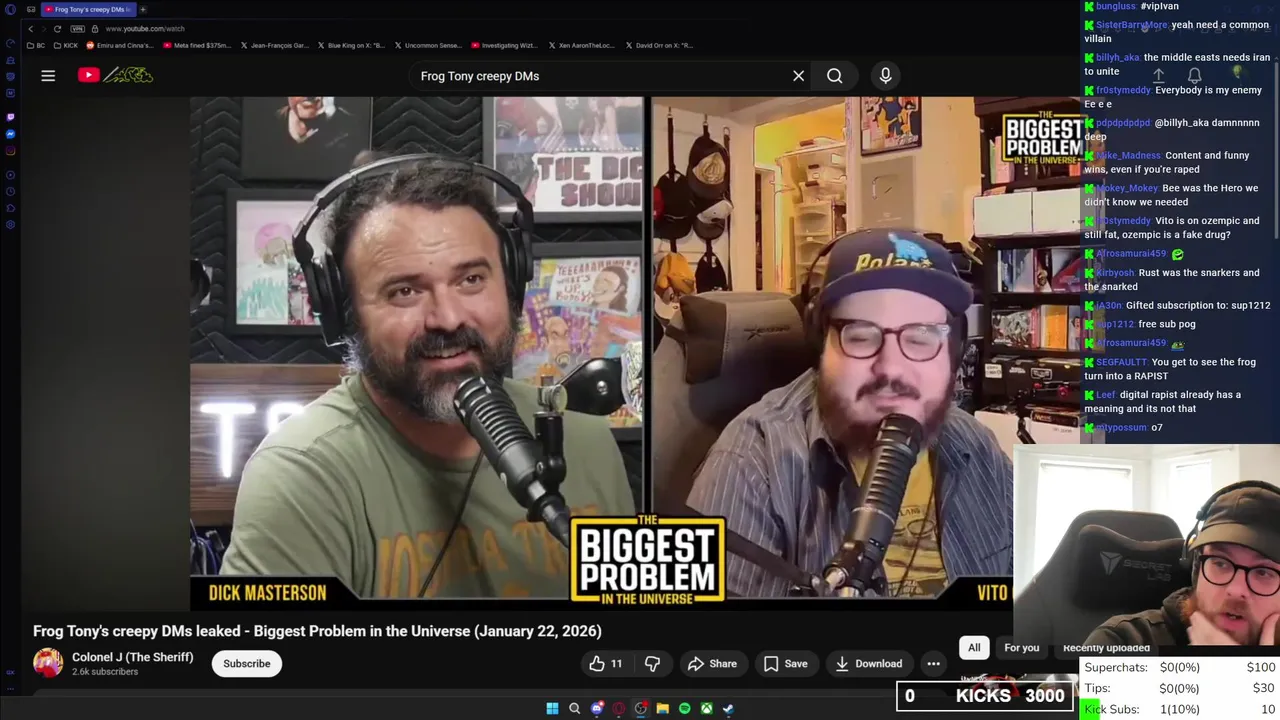Viewport: 1280px width, 720px height.
Task: Go to YouTube home via logo
Action: pos(116,75)
